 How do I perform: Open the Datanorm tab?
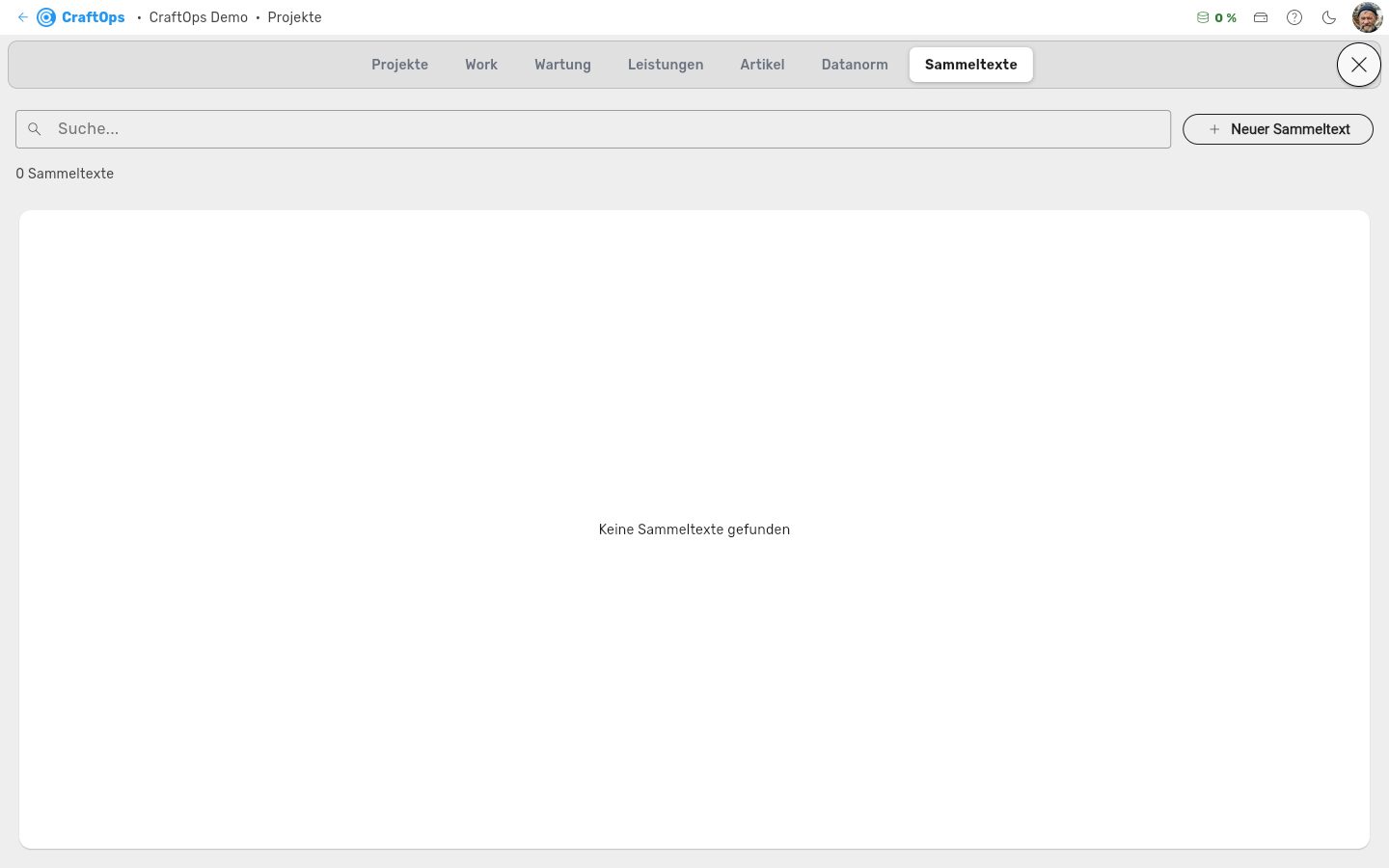855,65
